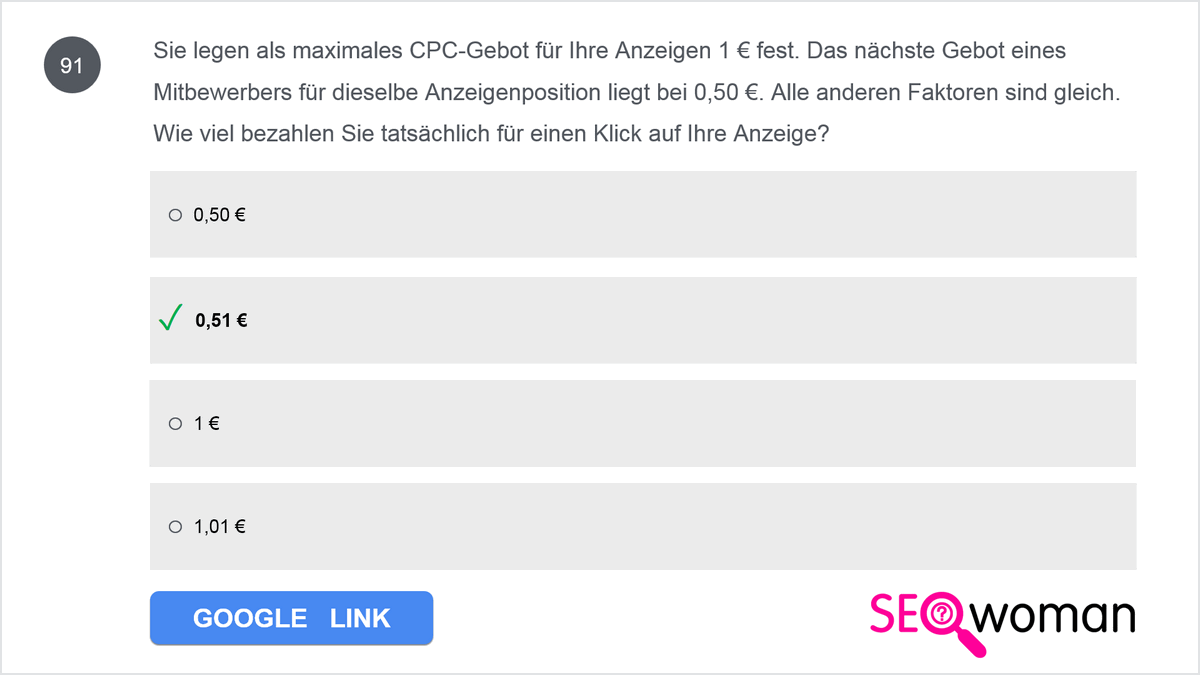Click the 0,50 € answer label text

219,215
